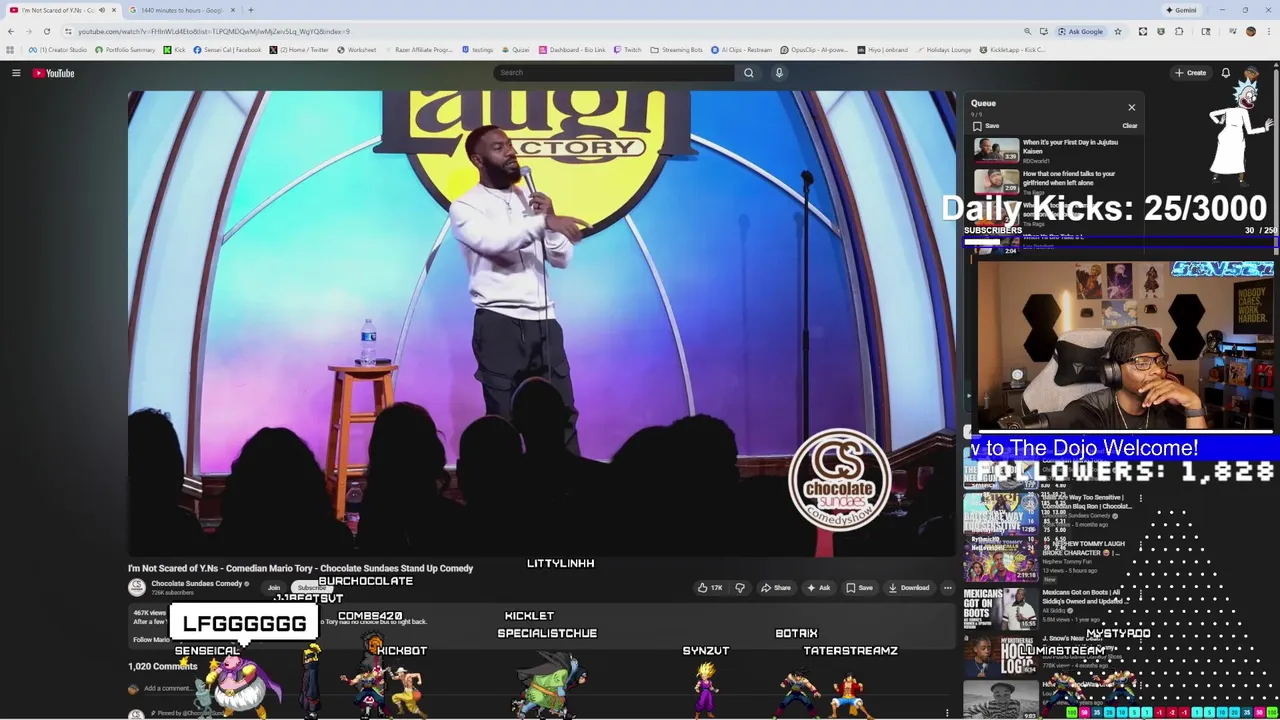
Task: Download the video
Action: point(909,588)
